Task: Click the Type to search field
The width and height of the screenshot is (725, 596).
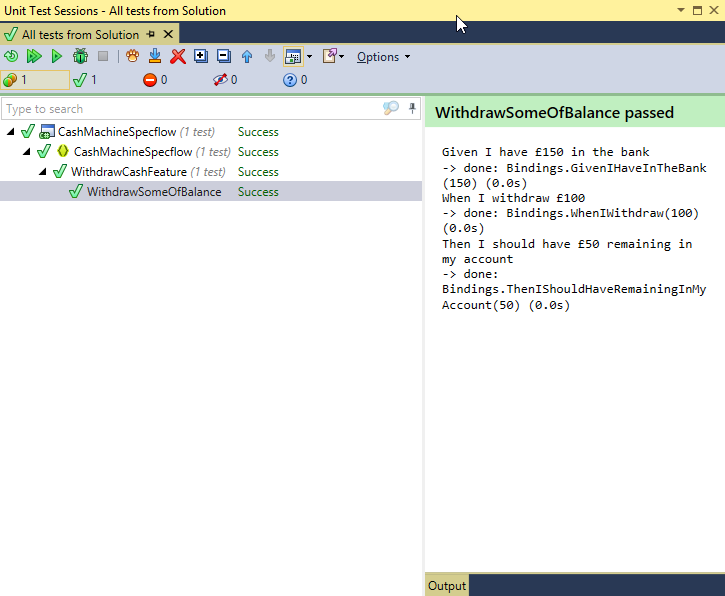Action: [190, 109]
